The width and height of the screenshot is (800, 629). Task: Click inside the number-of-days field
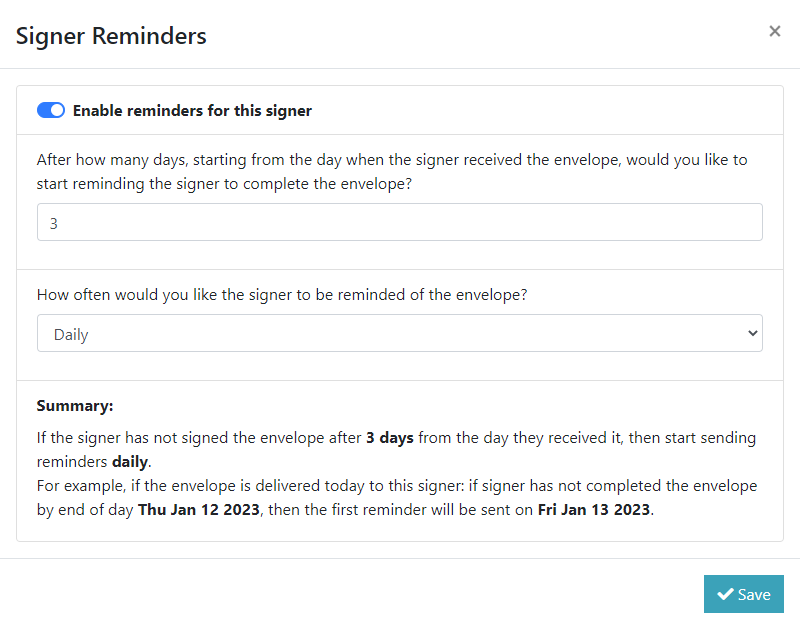(400, 222)
